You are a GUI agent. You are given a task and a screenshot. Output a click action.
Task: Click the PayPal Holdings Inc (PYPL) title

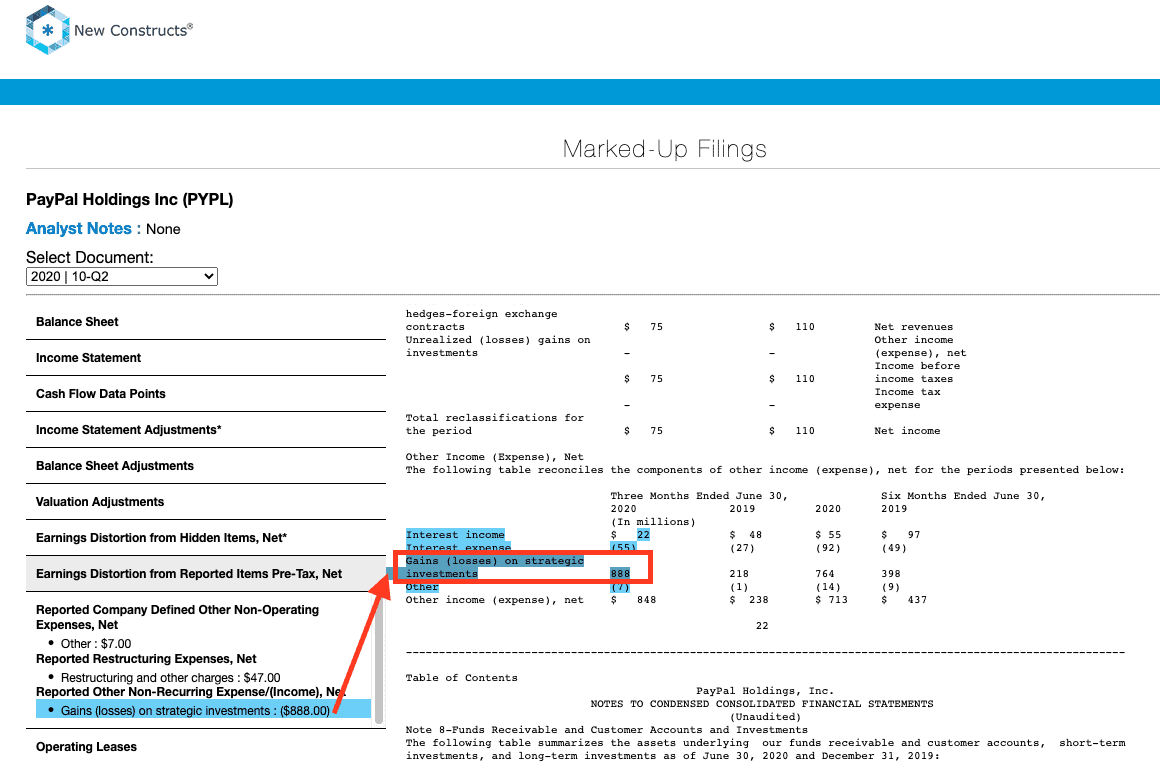tap(129, 200)
